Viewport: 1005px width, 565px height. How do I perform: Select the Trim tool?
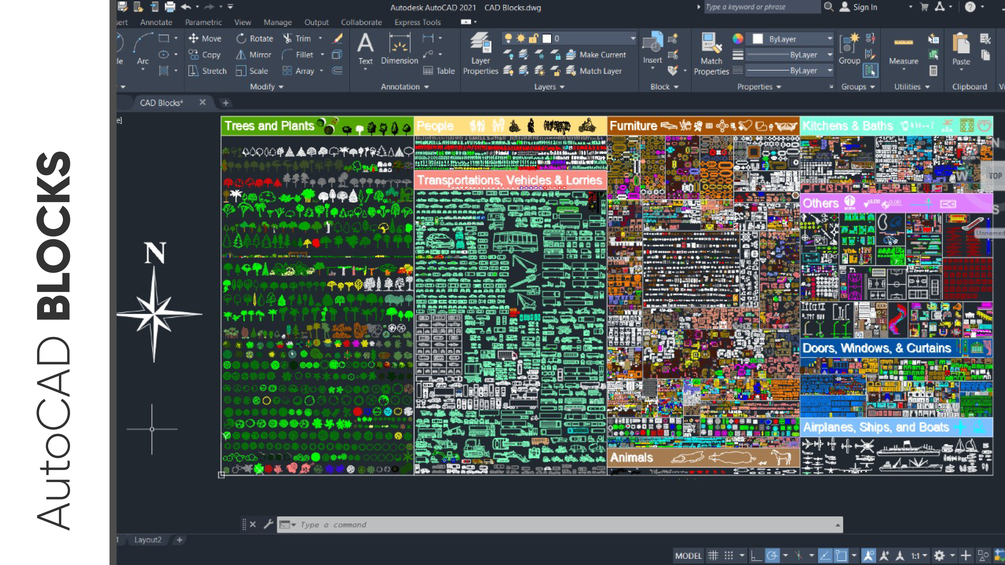(x=297, y=38)
